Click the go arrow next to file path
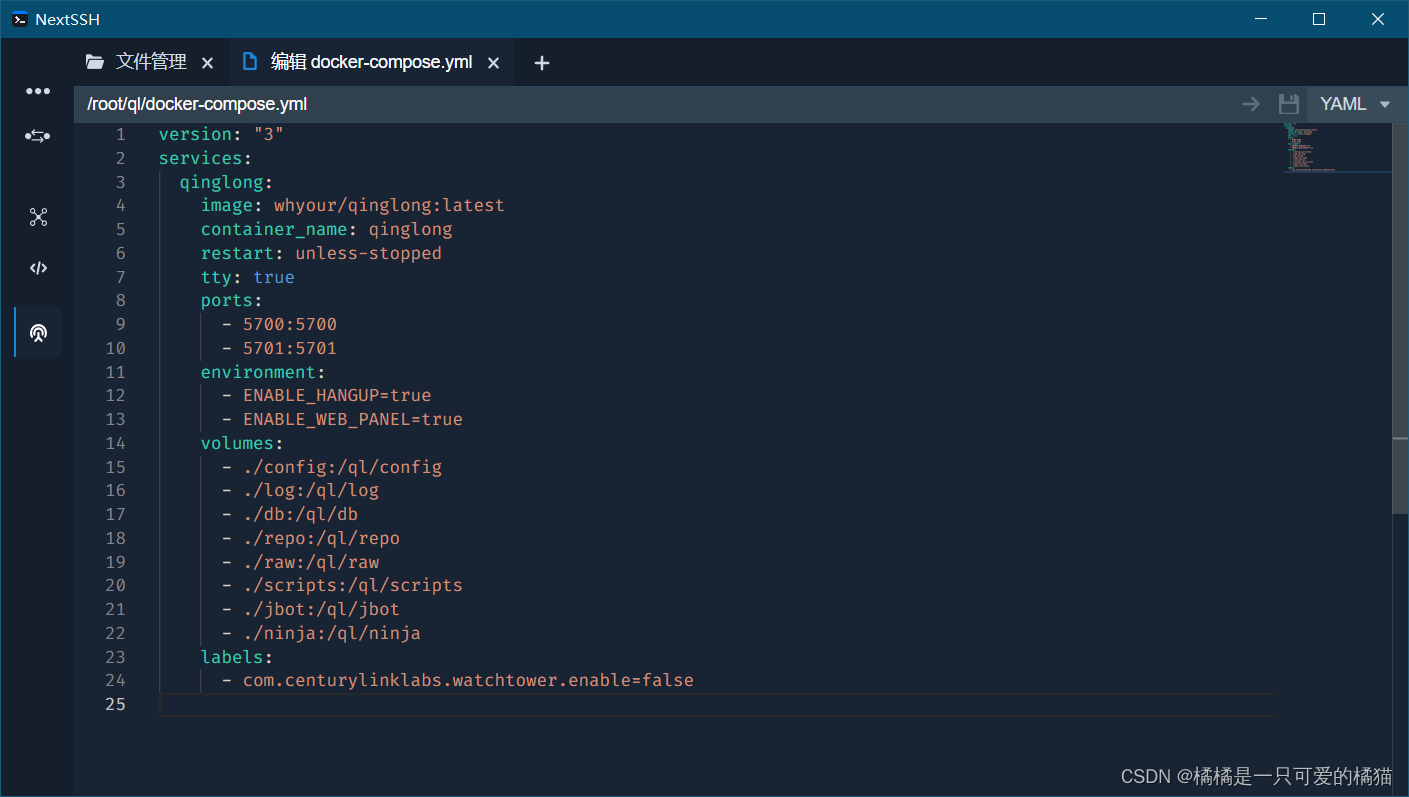 [1250, 104]
